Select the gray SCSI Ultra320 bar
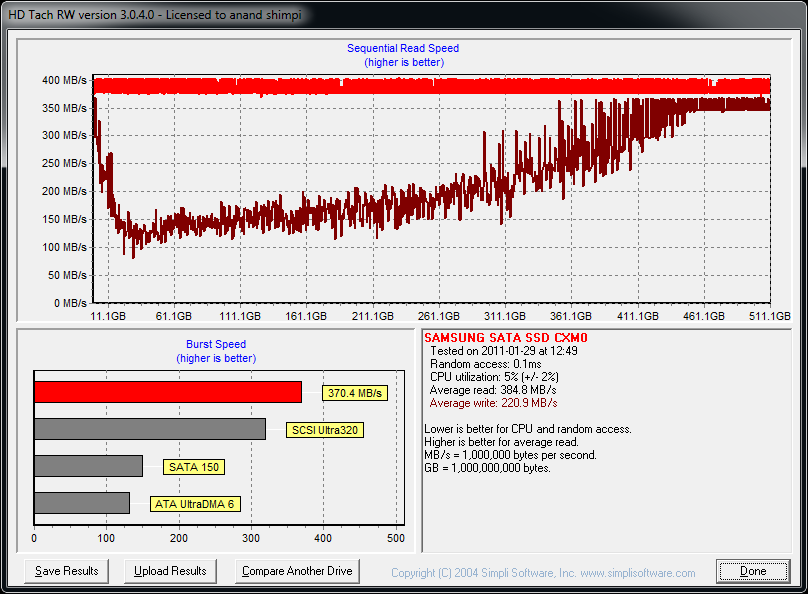This screenshot has width=808, height=594. pyautogui.click(x=149, y=429)
